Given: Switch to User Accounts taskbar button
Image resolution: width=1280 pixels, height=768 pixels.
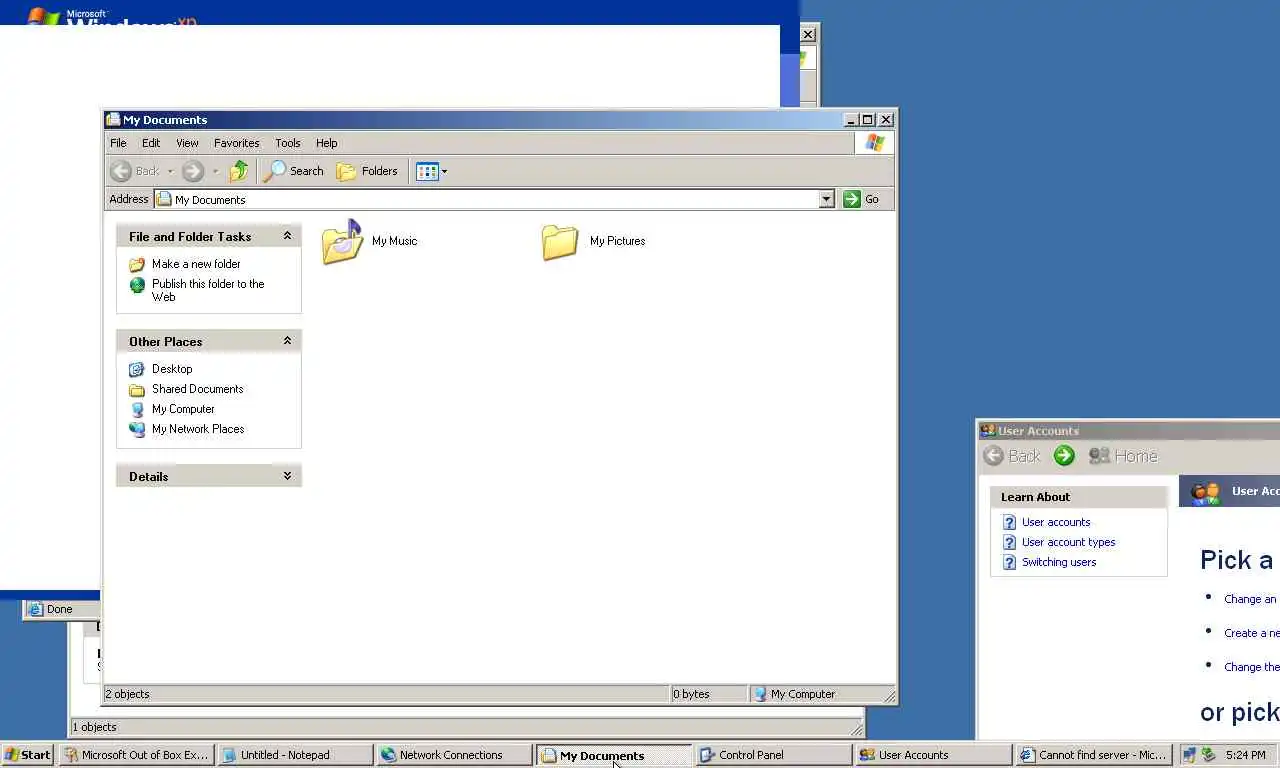Looking at the screenshot, I should [933, 755].
